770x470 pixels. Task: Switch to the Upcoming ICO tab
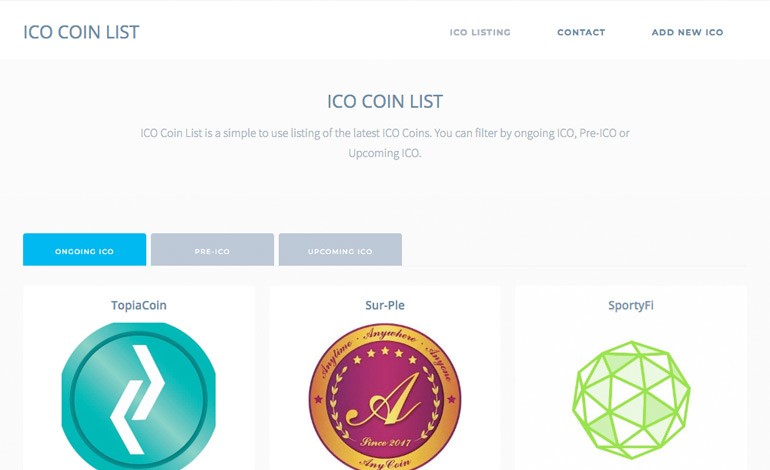340,249
